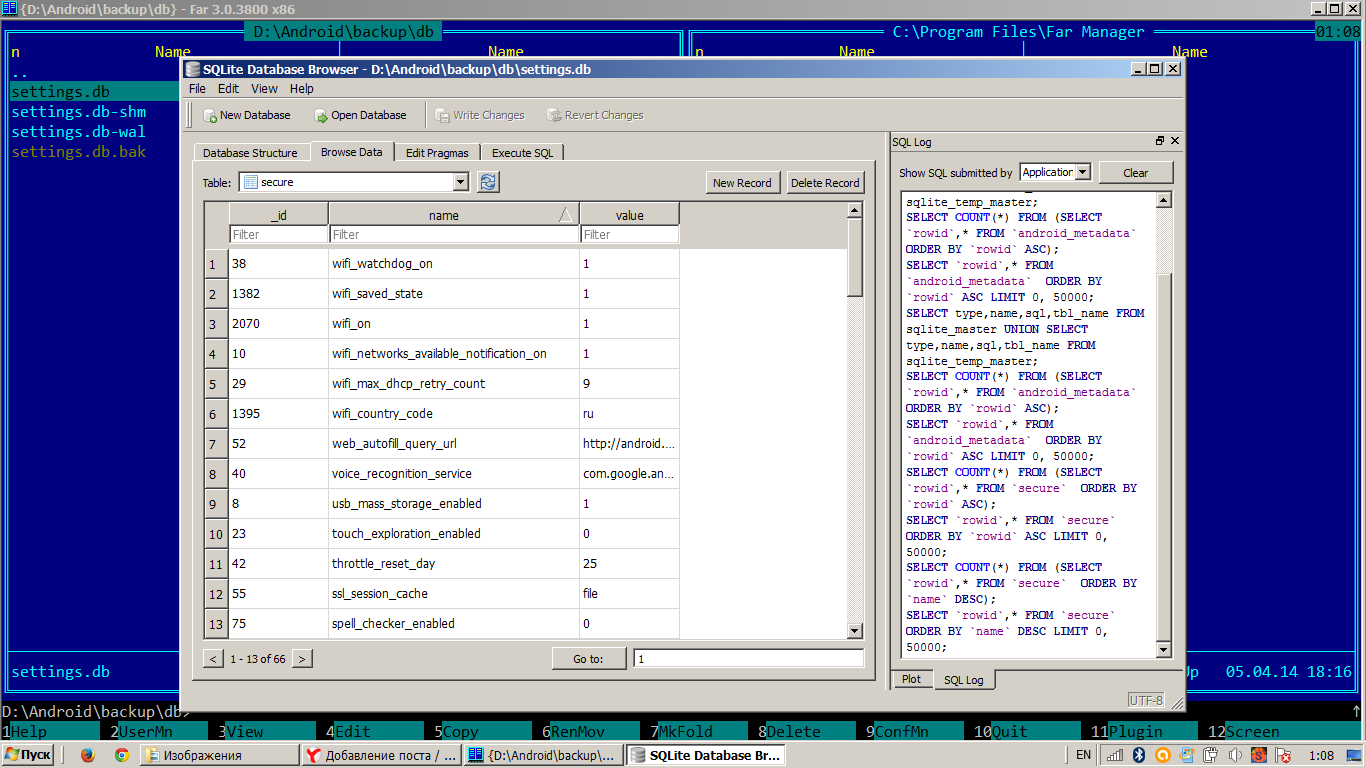
Task: Open Firefox from the taskbar
Action: tap(87, 756)
